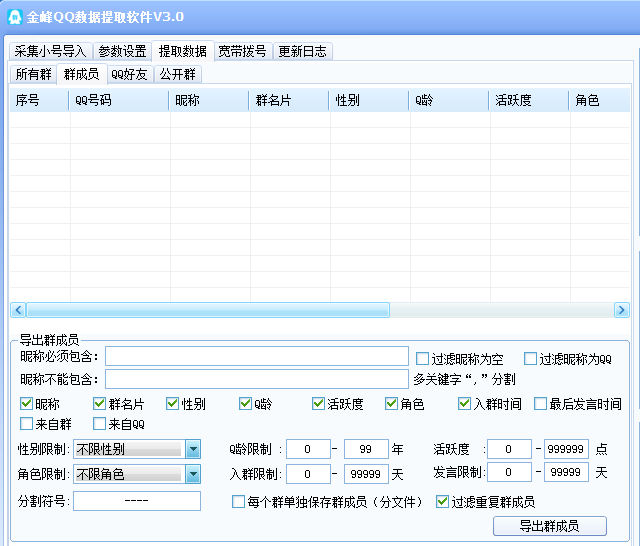640x546 pixels.
Task: Click the 导出群成员 button
Action: point(549,526)
